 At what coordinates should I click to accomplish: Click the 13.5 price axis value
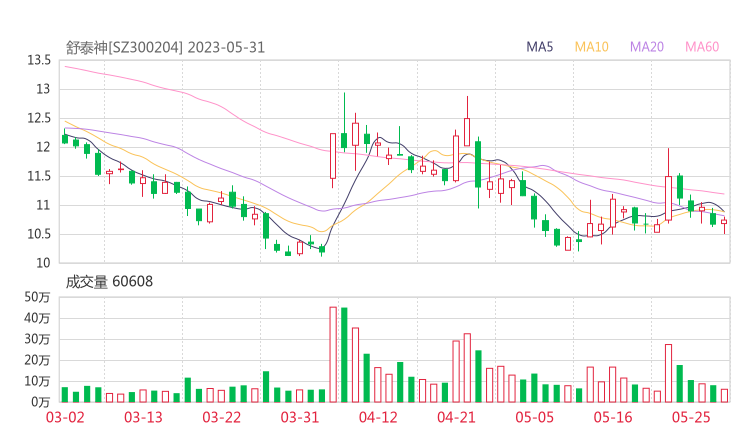pyautogui.click(x=39, y=60)
